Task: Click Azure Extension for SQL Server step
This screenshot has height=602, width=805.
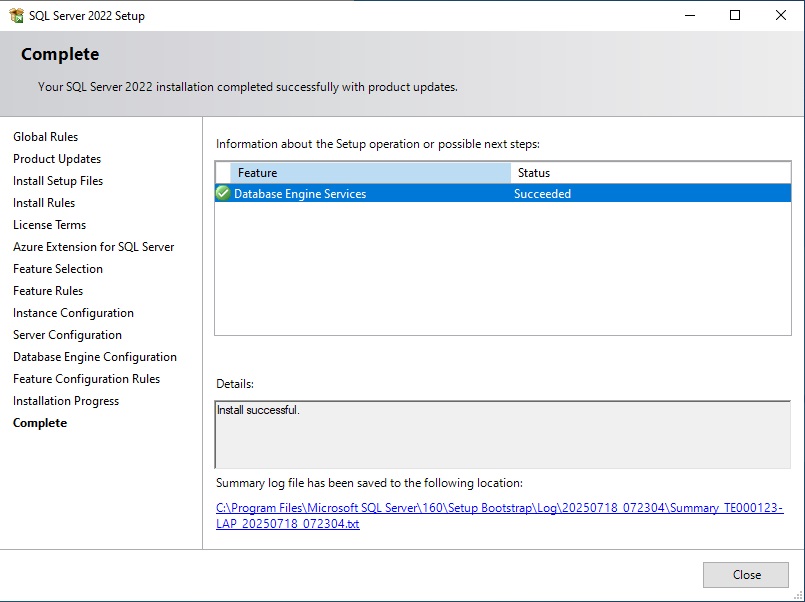Action: click(x=94, y=247)
